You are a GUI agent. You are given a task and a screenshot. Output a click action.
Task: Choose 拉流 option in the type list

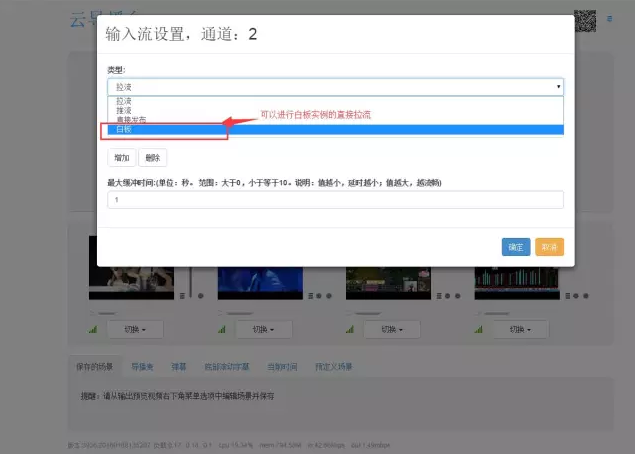pos(335,101)
